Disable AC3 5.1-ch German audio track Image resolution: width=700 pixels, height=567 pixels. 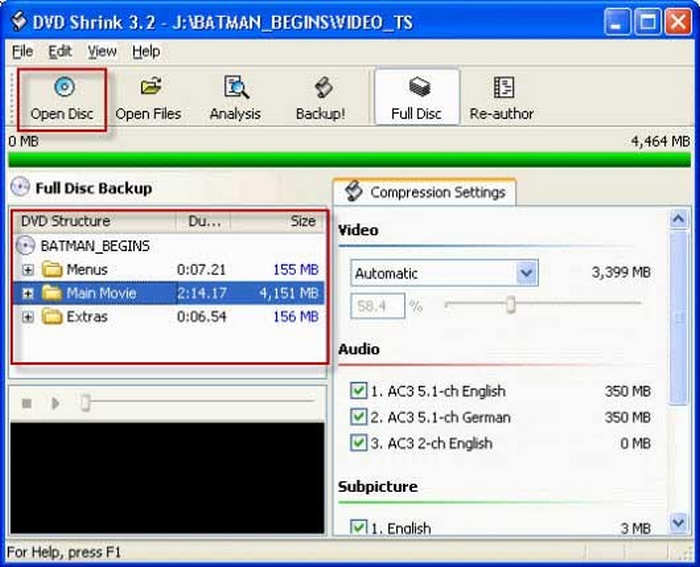359,417
